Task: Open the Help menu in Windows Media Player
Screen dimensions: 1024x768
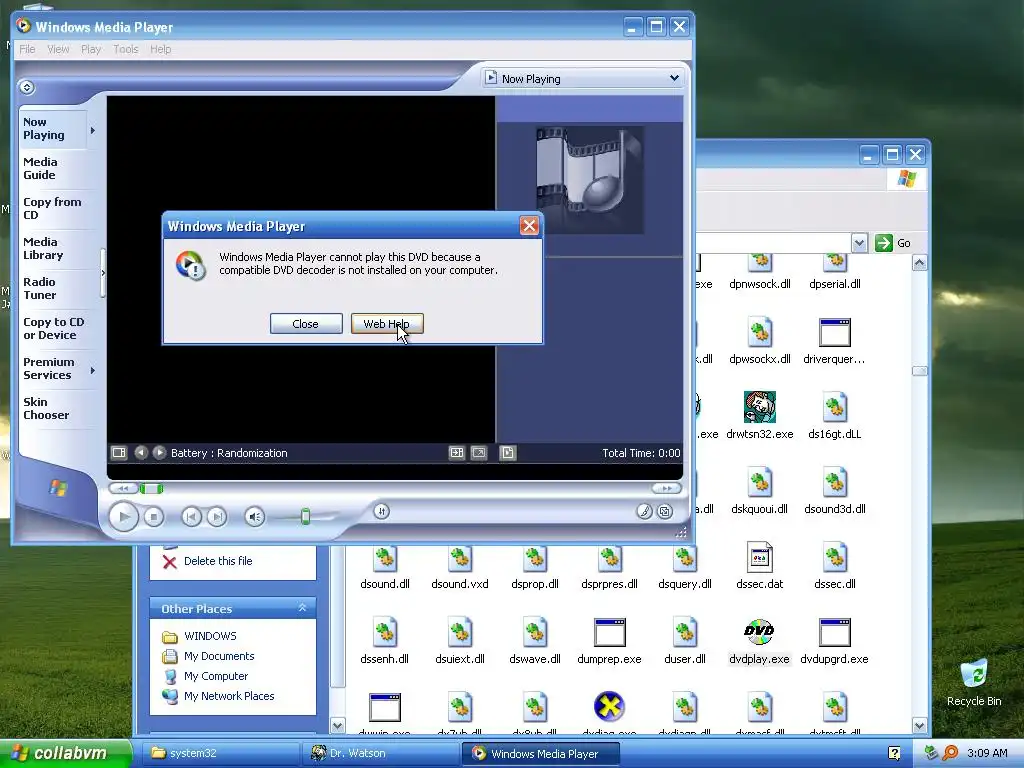Action: point(161,49)
